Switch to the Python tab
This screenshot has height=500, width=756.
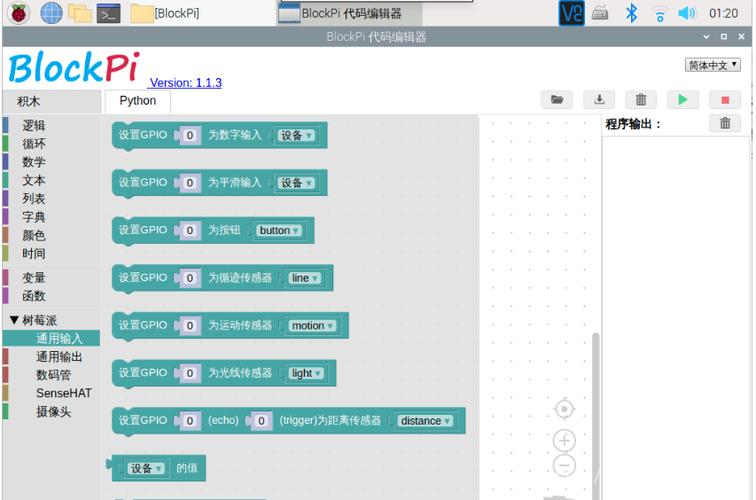tap(138, 101)
